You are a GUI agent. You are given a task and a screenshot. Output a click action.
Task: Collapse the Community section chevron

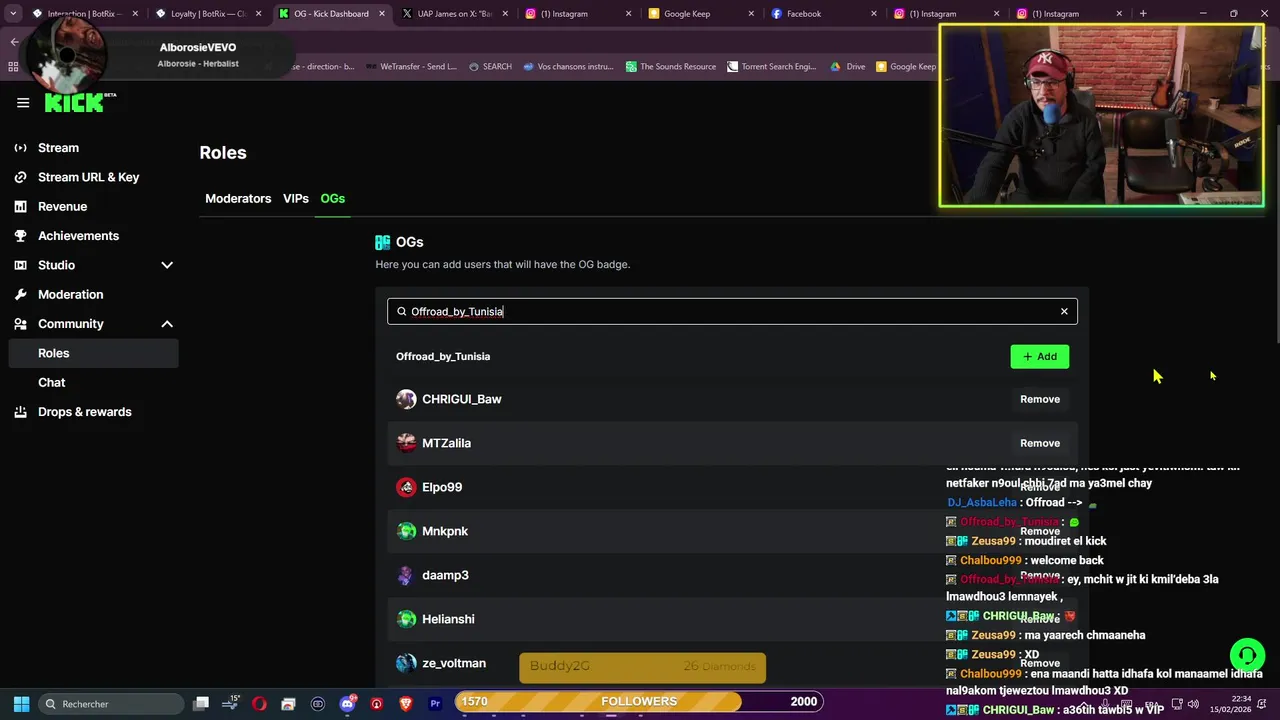point(167,324)
